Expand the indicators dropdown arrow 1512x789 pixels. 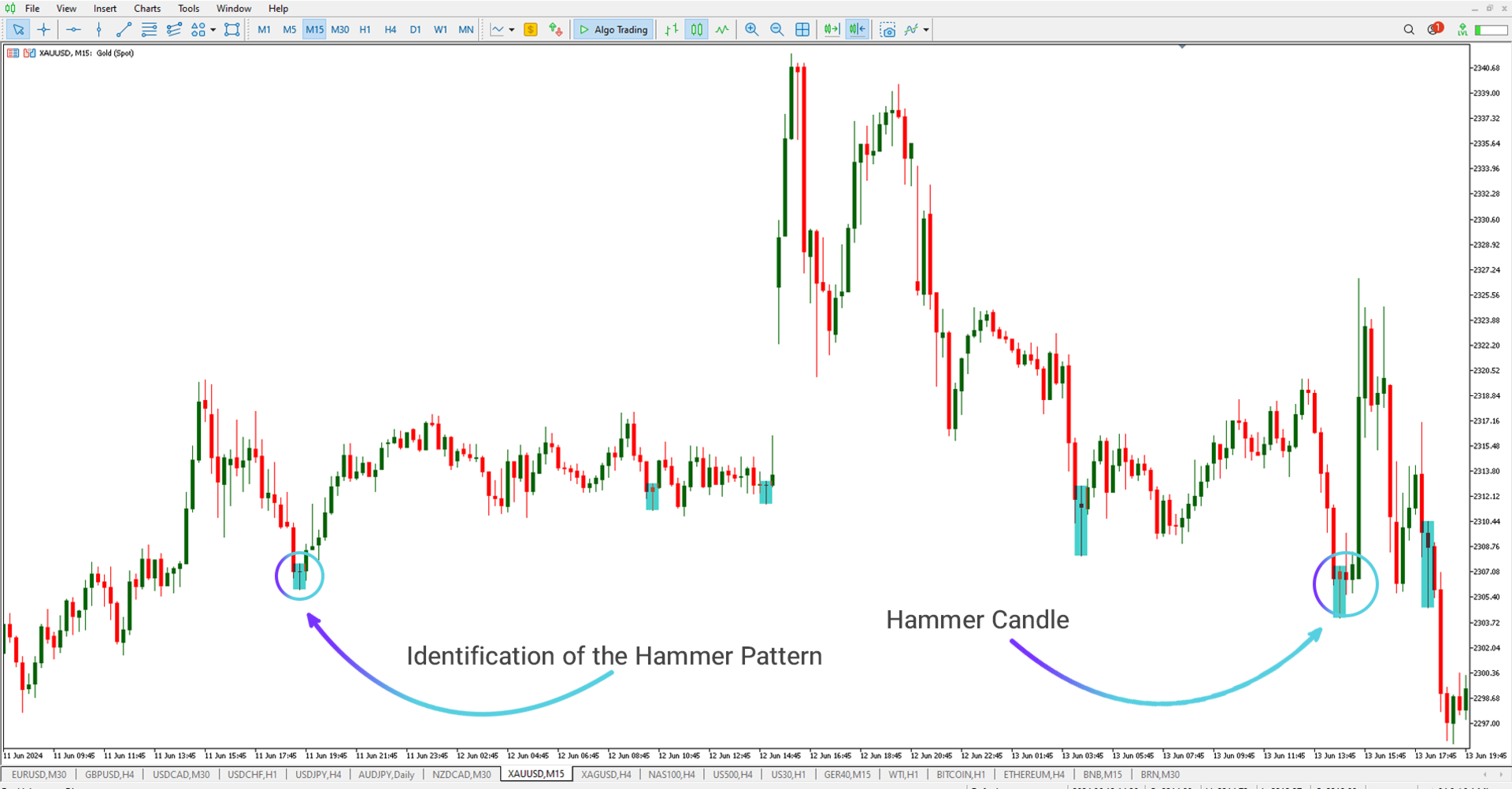point(927,30)
